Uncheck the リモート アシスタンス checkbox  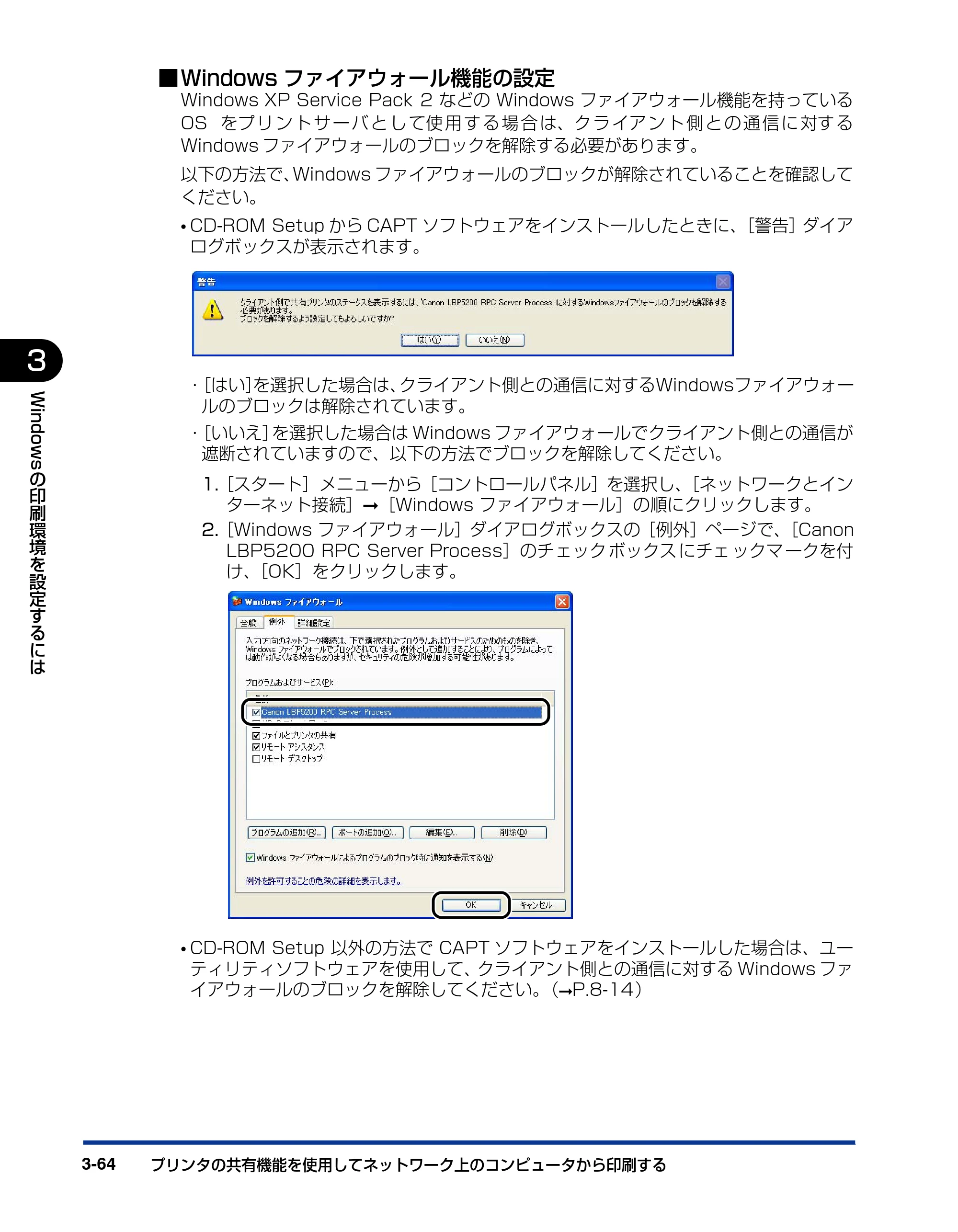(x=256, y=747)
